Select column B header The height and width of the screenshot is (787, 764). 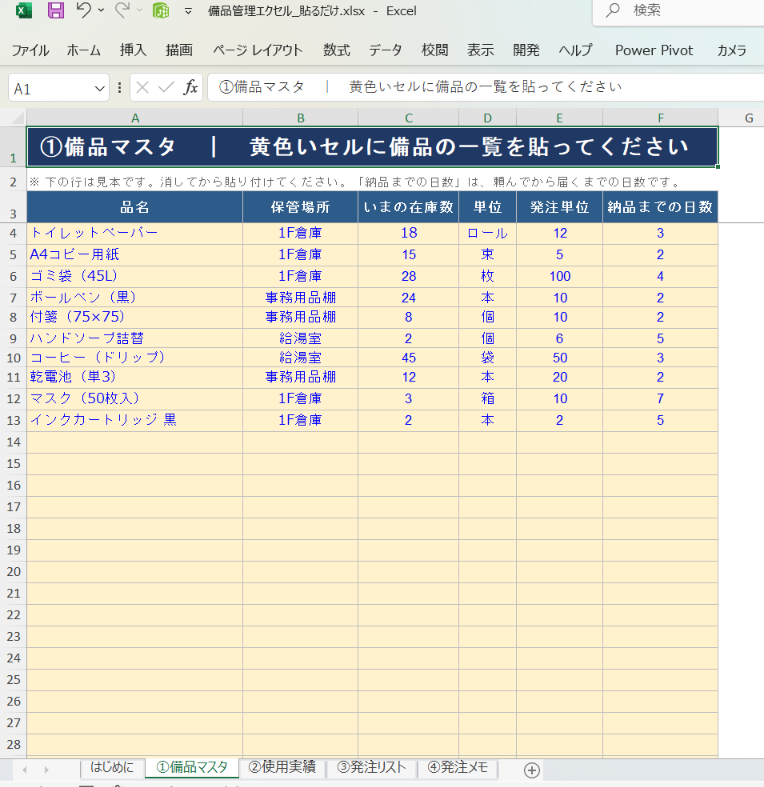300,118
